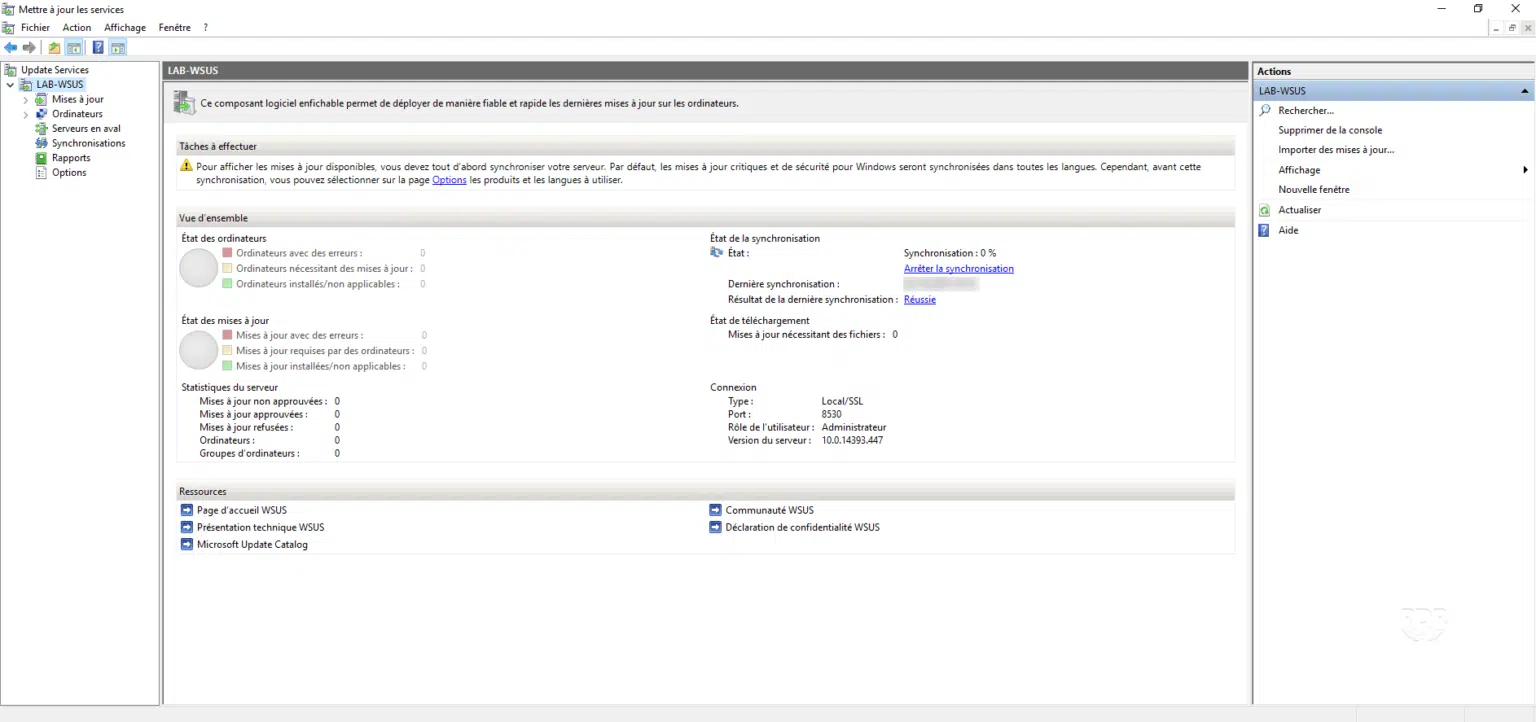Click Ordinateurs avec des erreurs legend entry
The height and width of the screenshot is (722, 1536).
[299, 254]
